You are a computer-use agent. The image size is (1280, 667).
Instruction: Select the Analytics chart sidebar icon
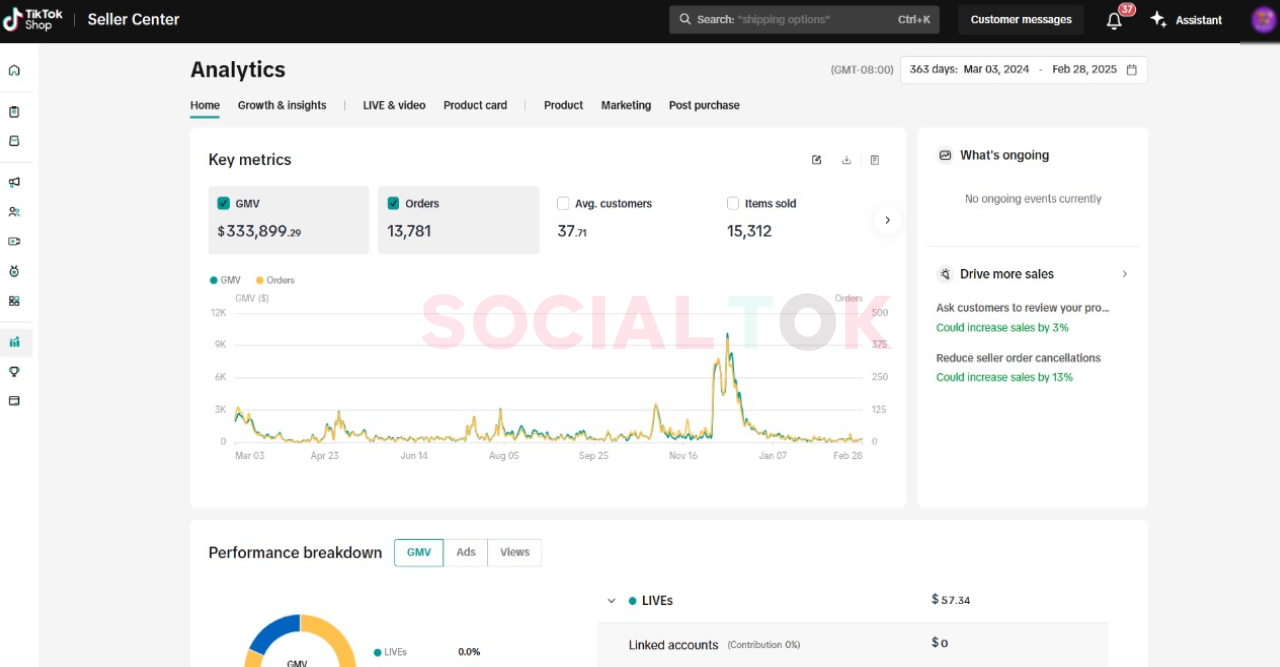[x=14, y=342]
